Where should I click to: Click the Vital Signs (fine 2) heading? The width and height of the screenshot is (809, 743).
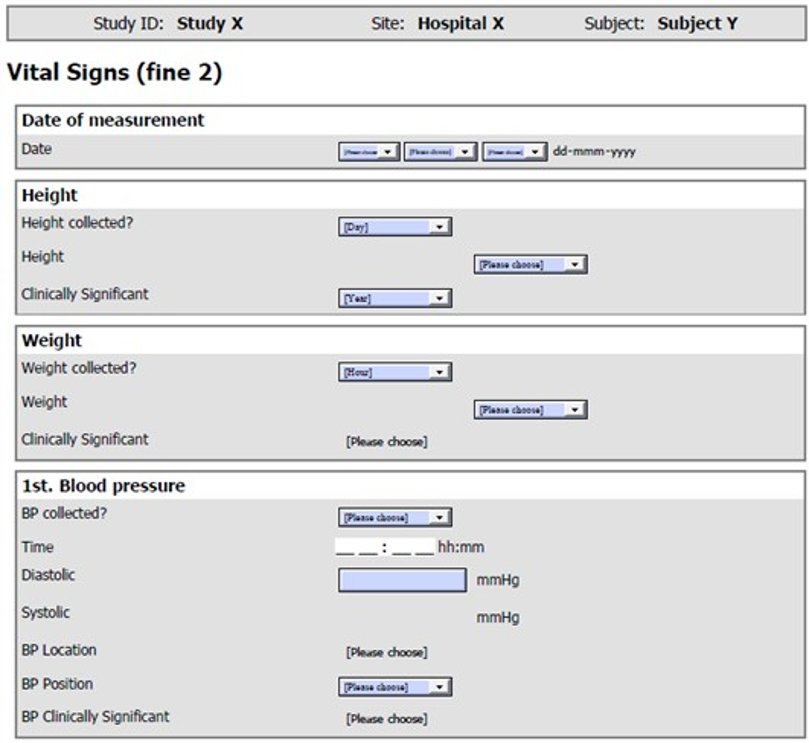click(114, 73)
